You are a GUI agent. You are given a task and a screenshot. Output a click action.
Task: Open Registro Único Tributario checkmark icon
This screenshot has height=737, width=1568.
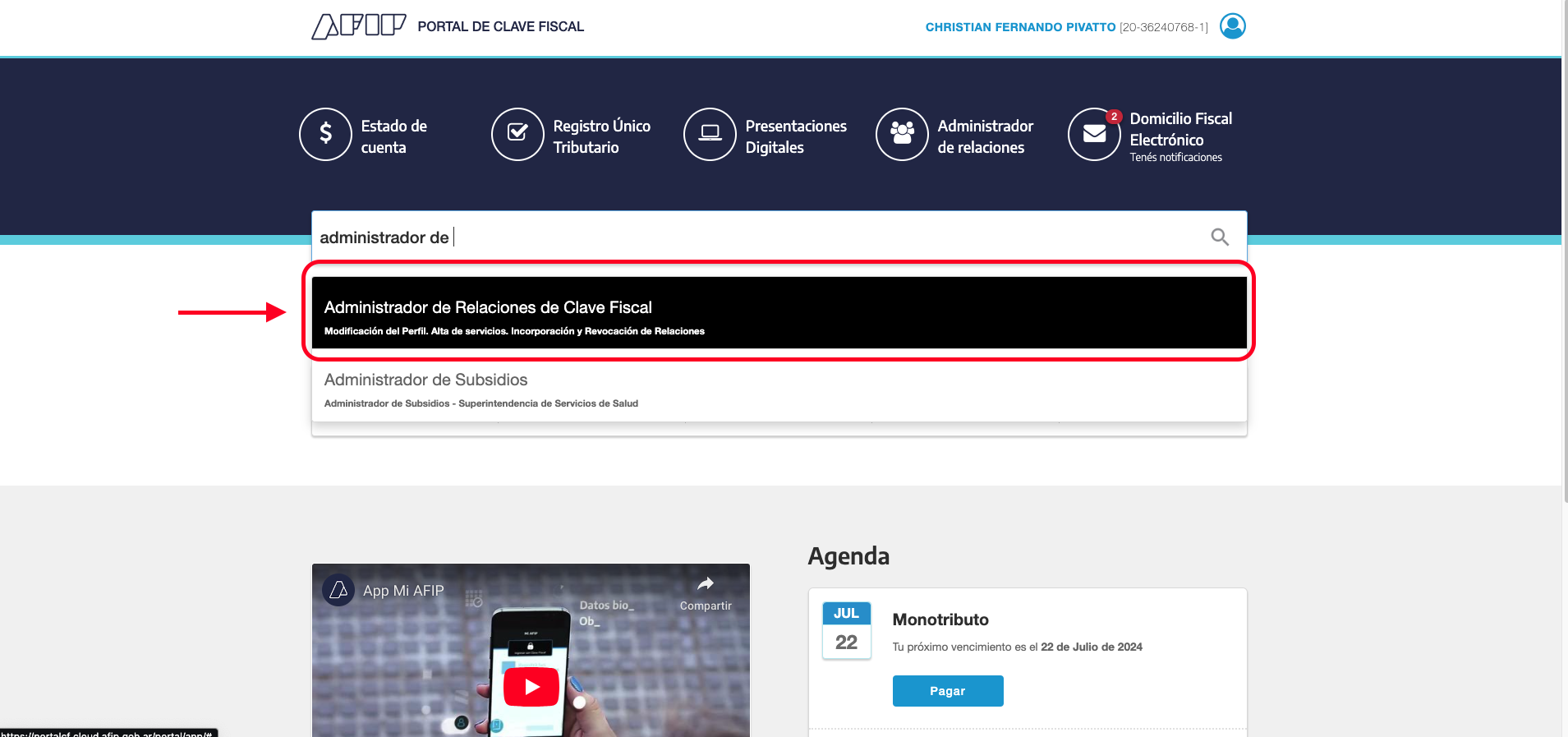pos(517,134)
